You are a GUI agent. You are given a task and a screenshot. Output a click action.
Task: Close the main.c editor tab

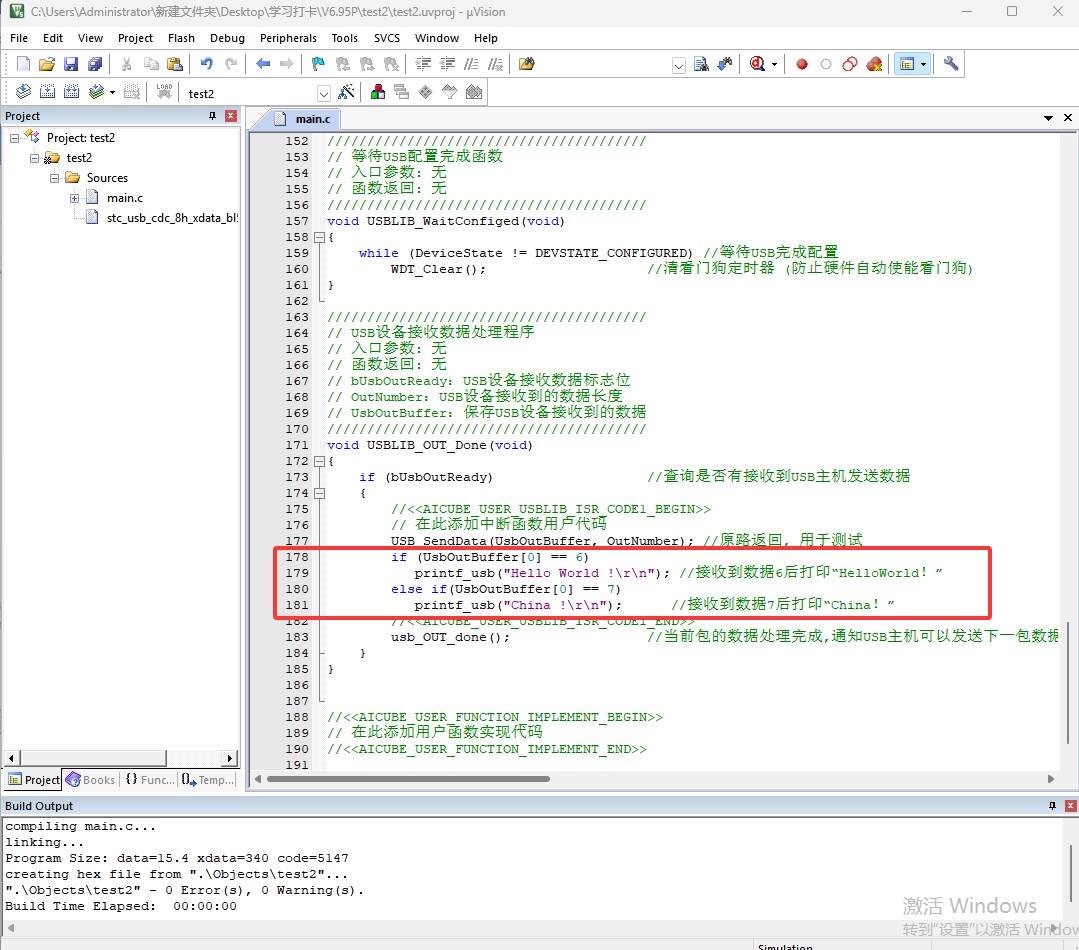coord(1068,118)
